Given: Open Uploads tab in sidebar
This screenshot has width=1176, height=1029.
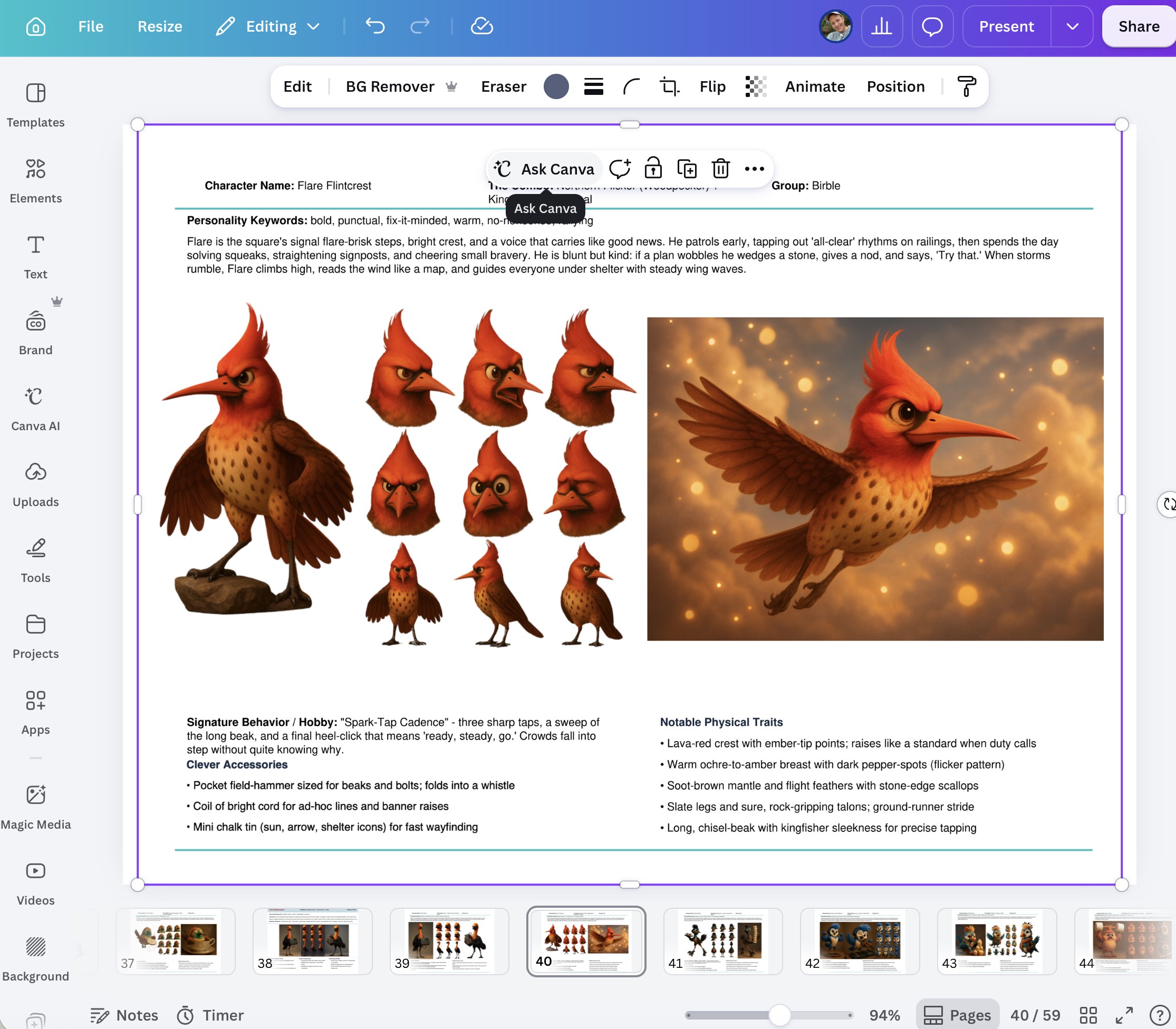Looking at the screenshot, I should 36,484.
